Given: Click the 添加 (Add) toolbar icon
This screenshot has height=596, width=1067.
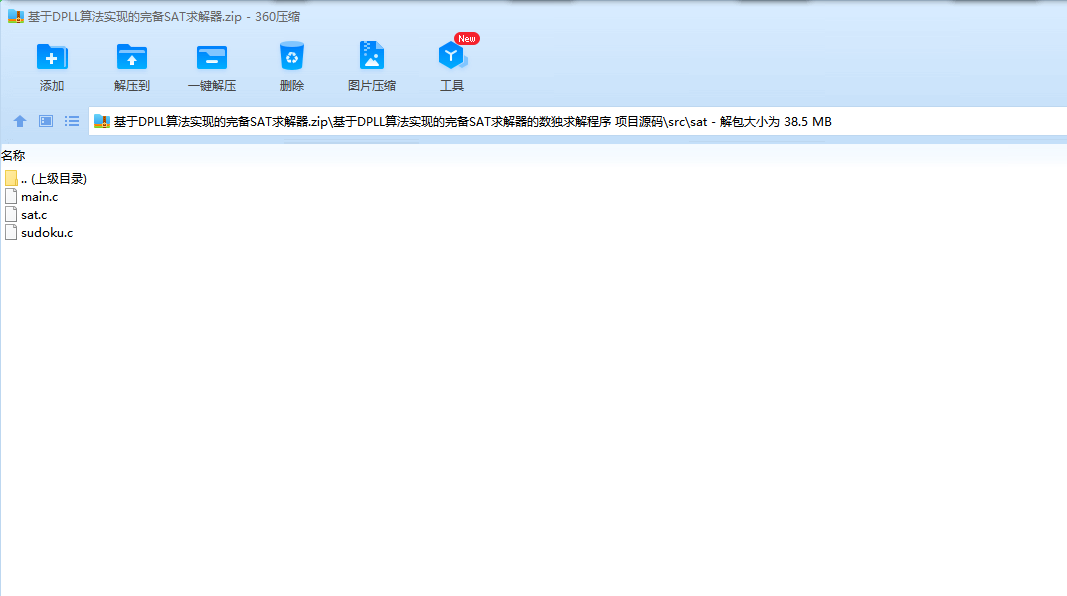Looking at the screenshot, I should click(52, 57).
